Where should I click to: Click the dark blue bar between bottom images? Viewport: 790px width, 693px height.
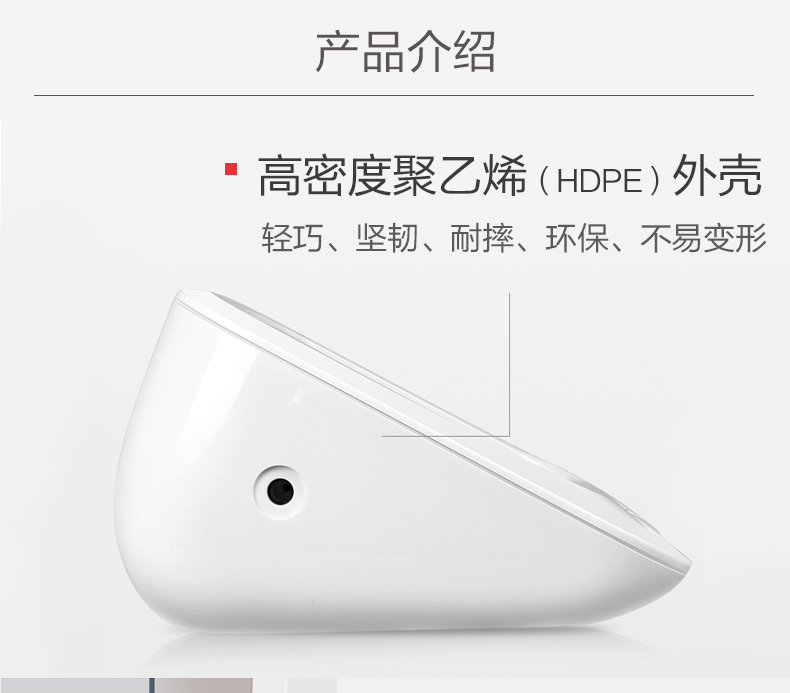pos(151,685)
